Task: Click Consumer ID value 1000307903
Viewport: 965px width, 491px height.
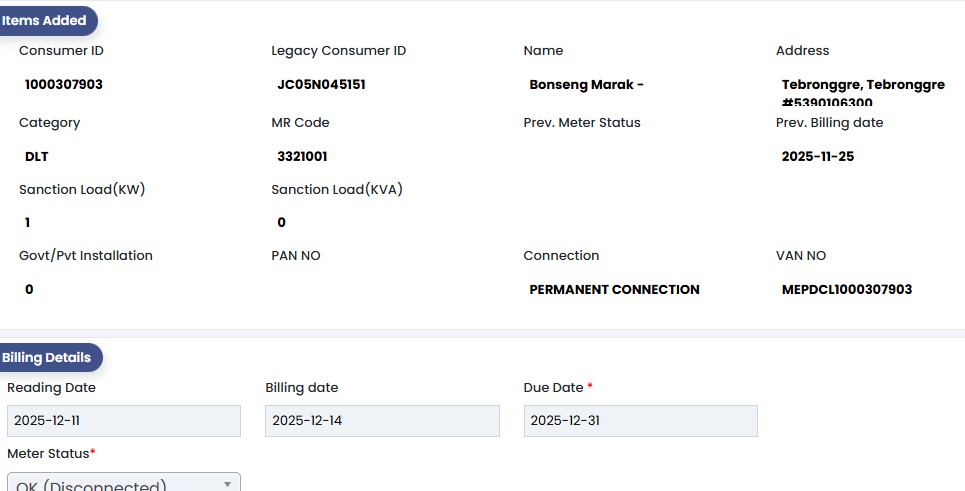Action: click(64, 85)
